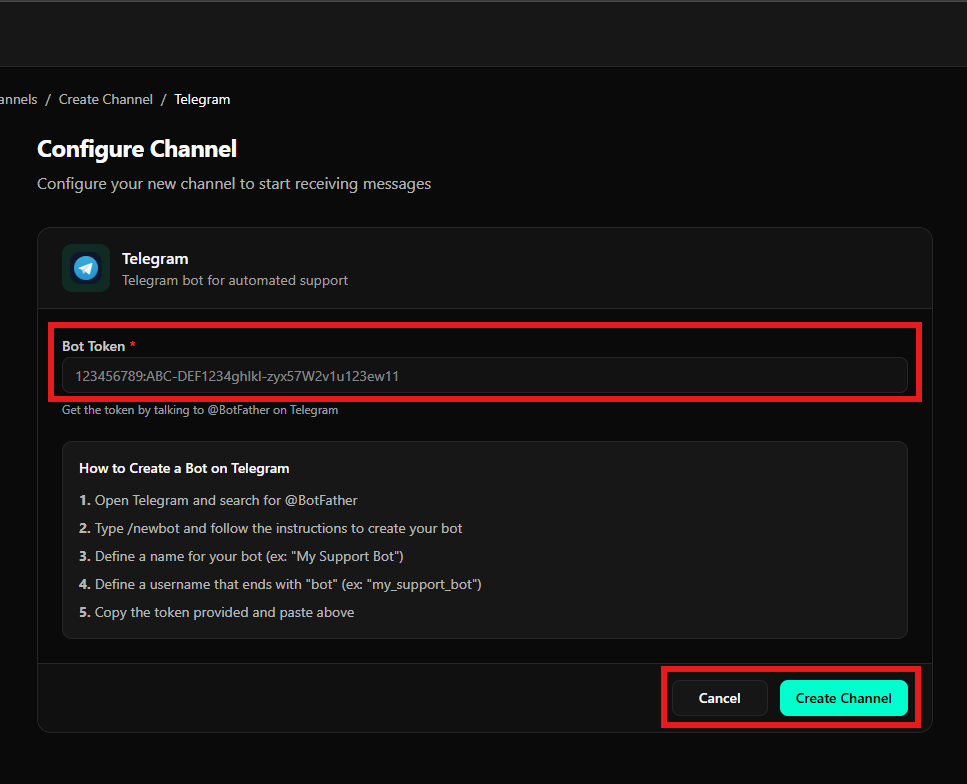
Task: Click step 5 'Copy the token provided'
Action: click(216, 613)
